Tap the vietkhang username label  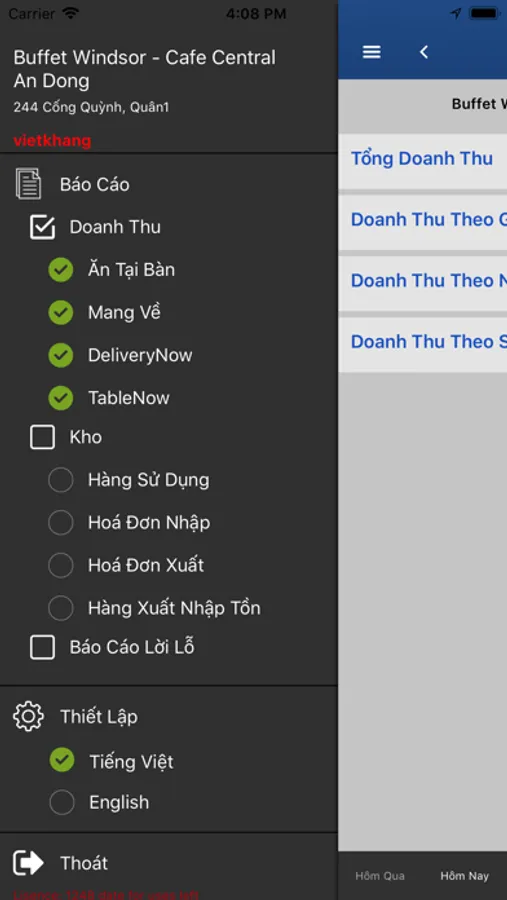[x=52, y=141]
